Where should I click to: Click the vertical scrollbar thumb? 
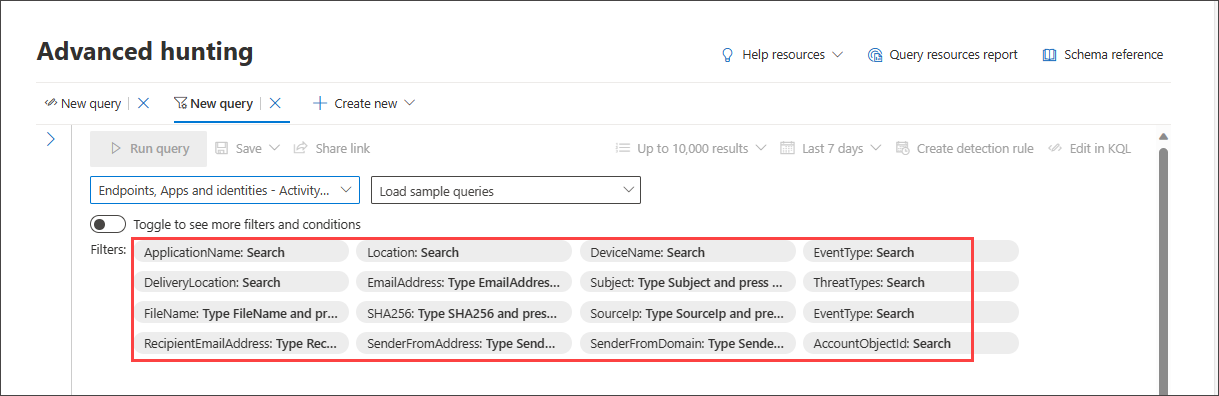point(1163,270)
